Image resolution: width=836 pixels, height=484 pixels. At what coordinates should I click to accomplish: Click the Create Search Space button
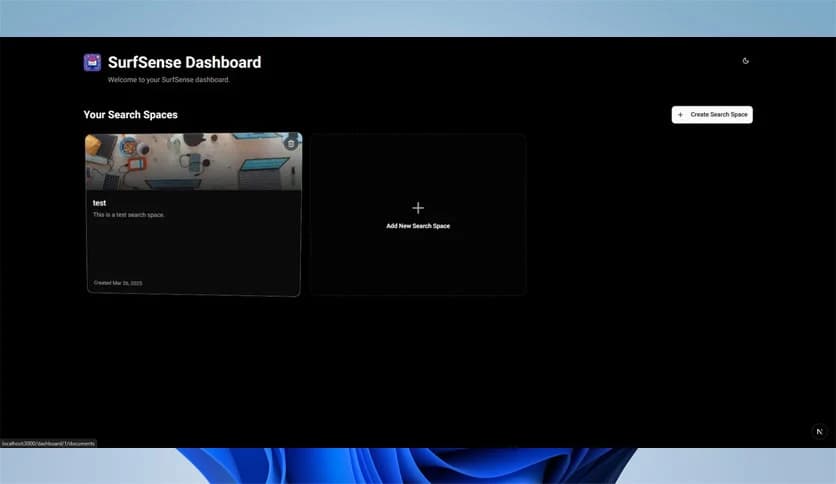click(x=712, y=115)
